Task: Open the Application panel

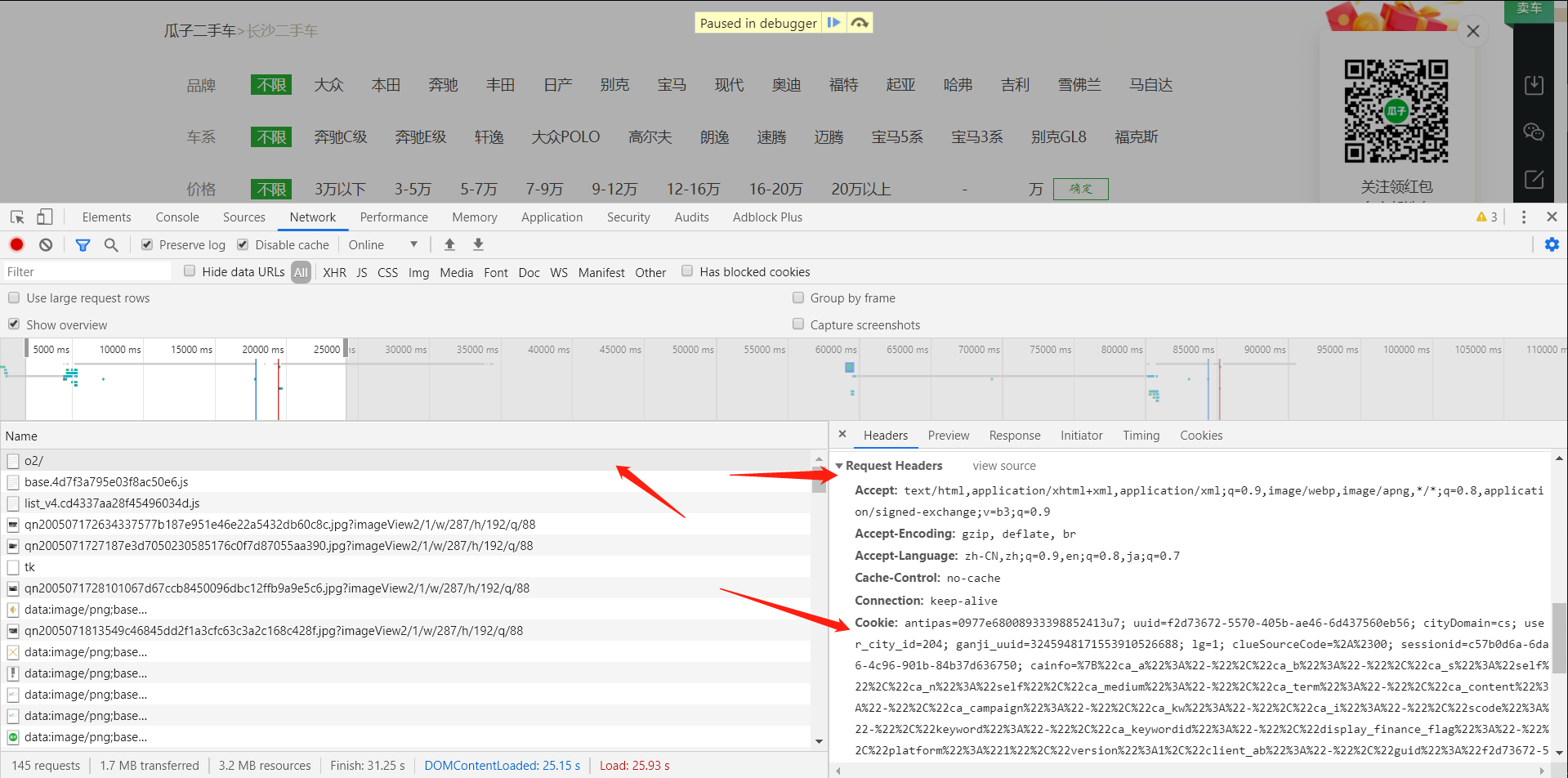Action: coord(552,217)
